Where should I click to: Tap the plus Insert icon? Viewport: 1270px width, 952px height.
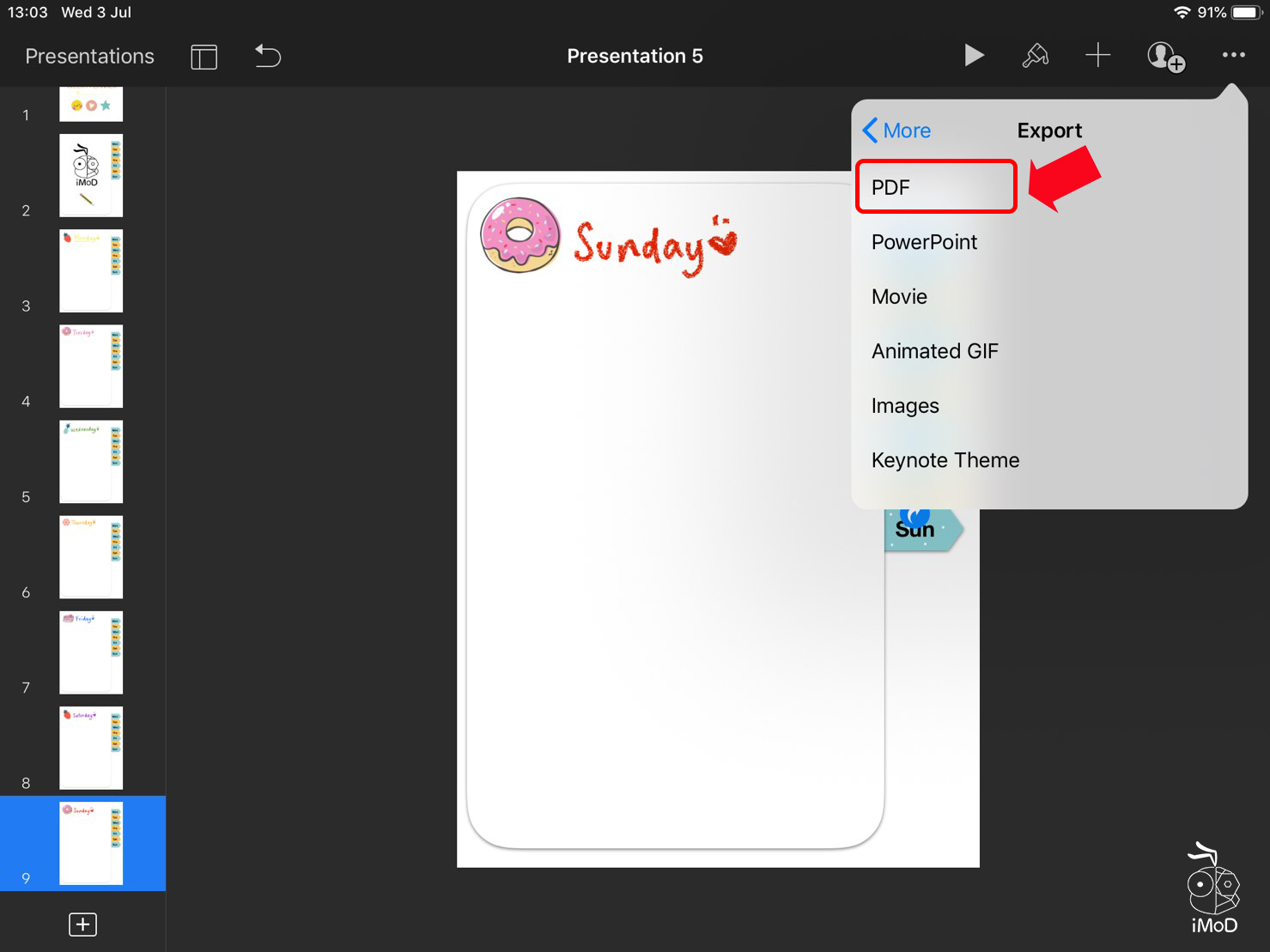click(x=1097, y=56)
